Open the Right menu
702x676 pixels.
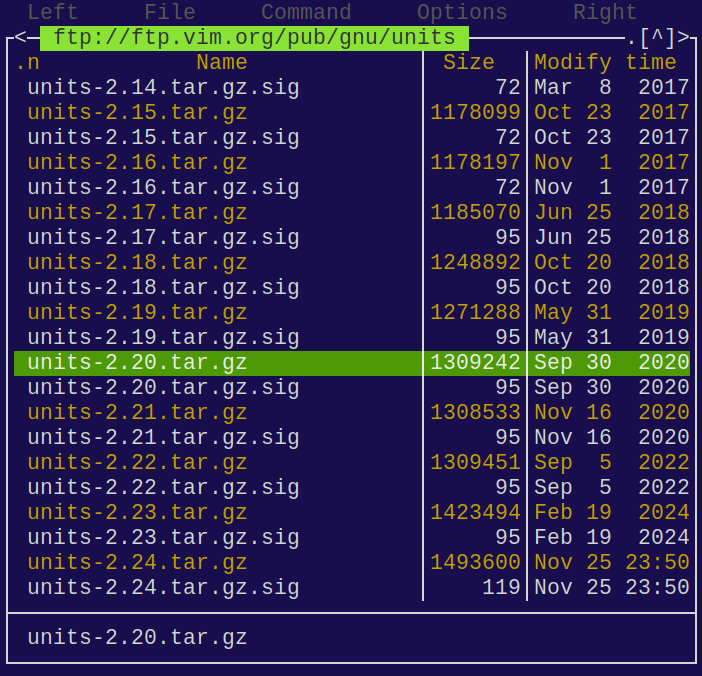605,13
